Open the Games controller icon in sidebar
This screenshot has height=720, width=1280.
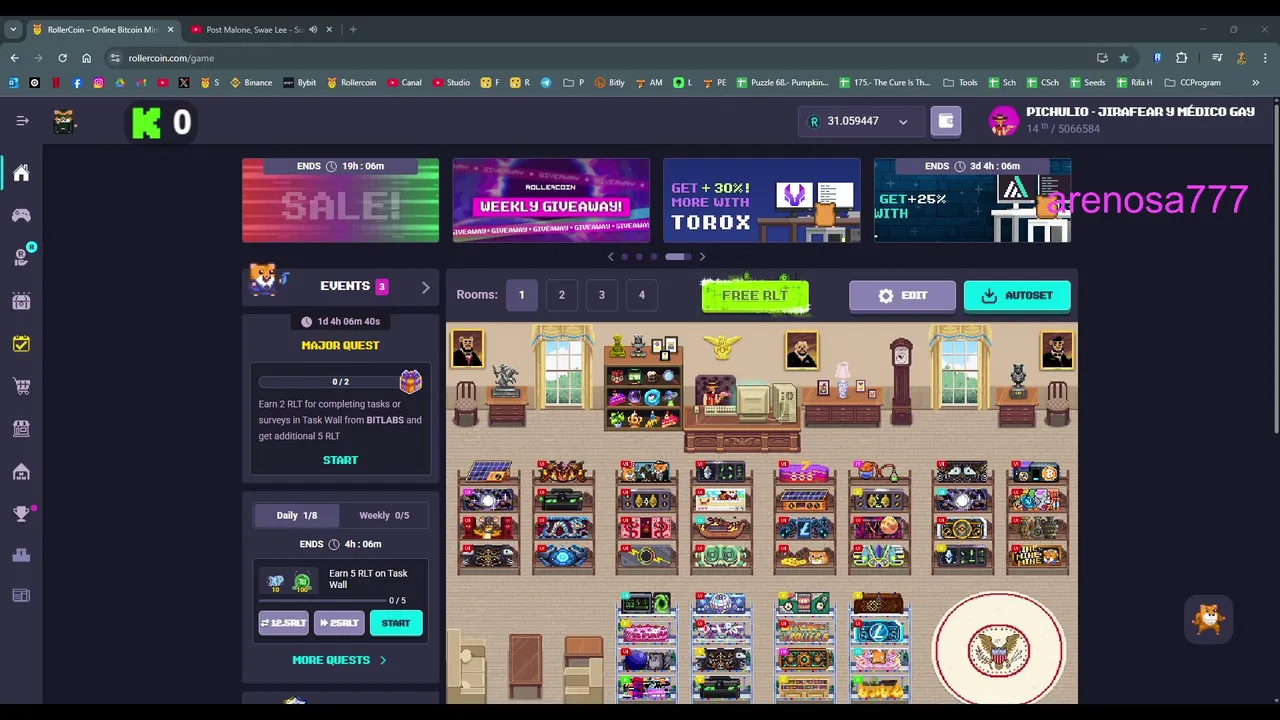pyautogui.click(x=21, y=215)
